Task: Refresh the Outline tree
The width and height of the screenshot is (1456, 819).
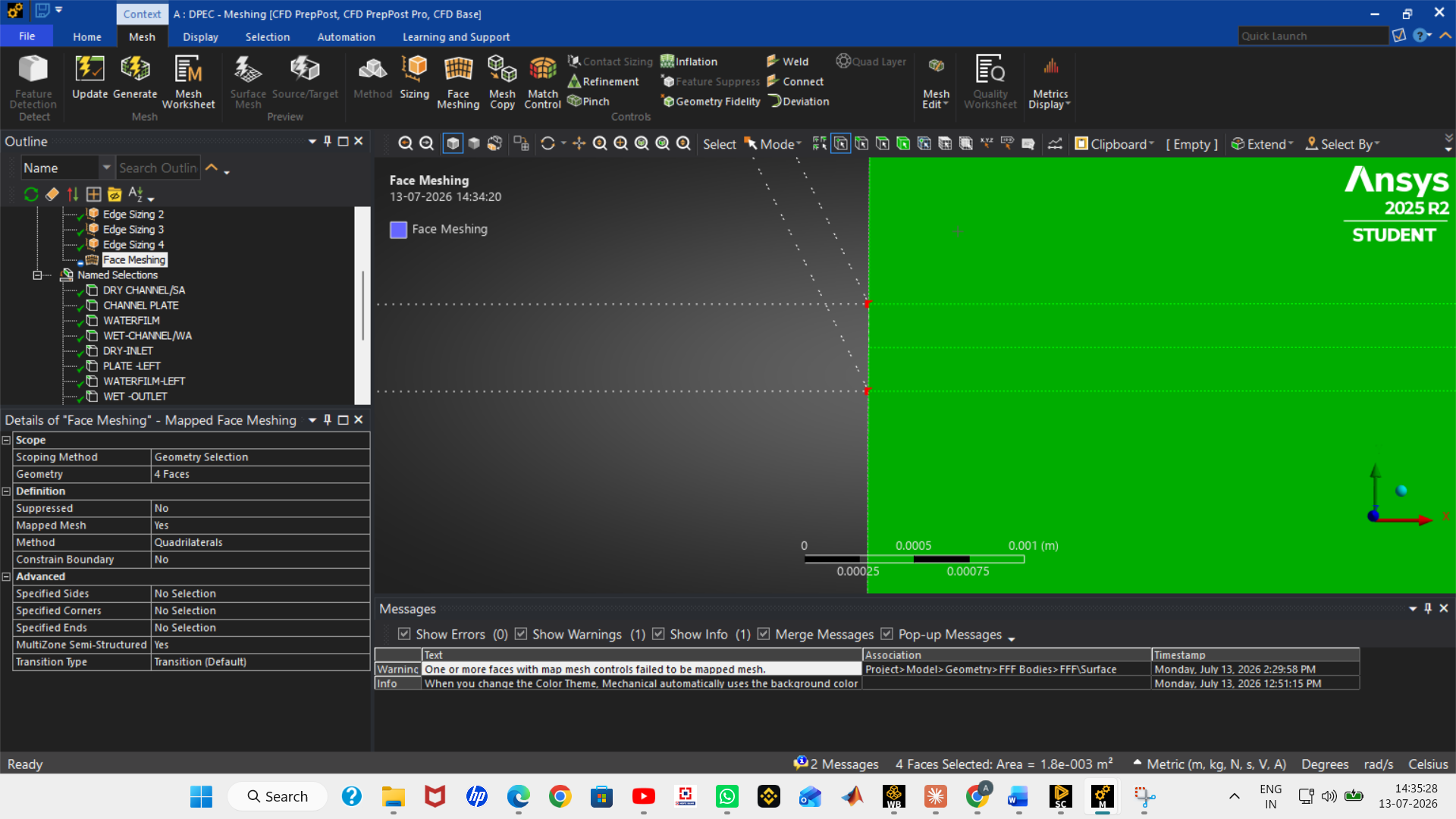Action: (31, 194)
